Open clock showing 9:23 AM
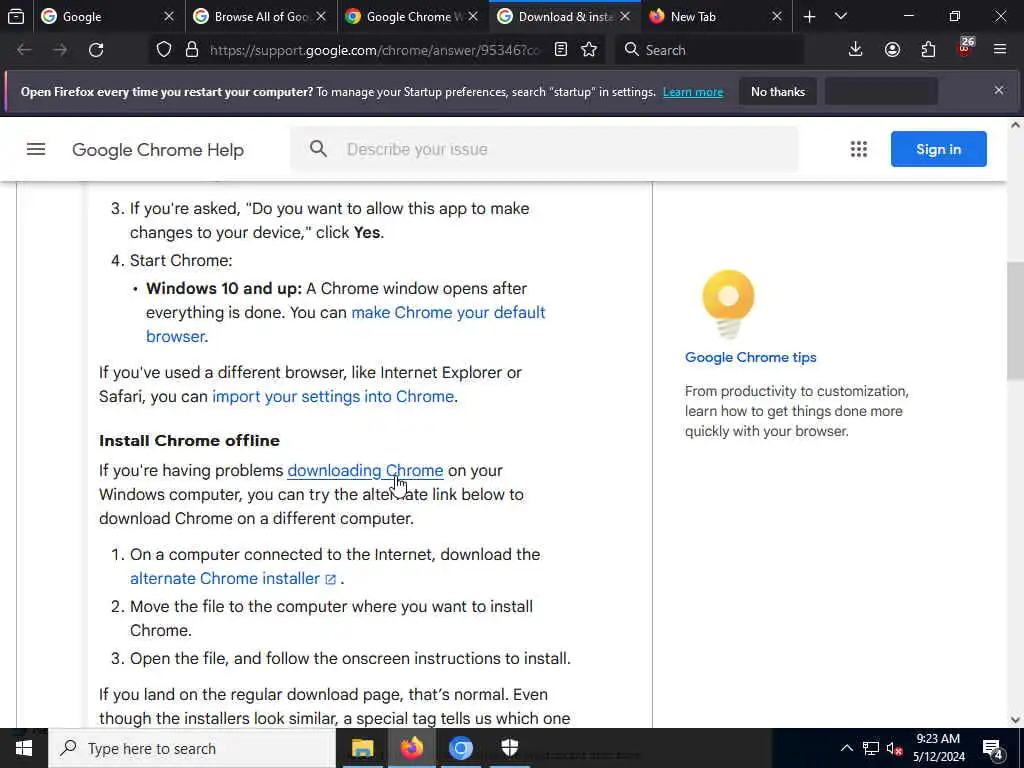1024x768 pixels. click(x=938, y=748)
